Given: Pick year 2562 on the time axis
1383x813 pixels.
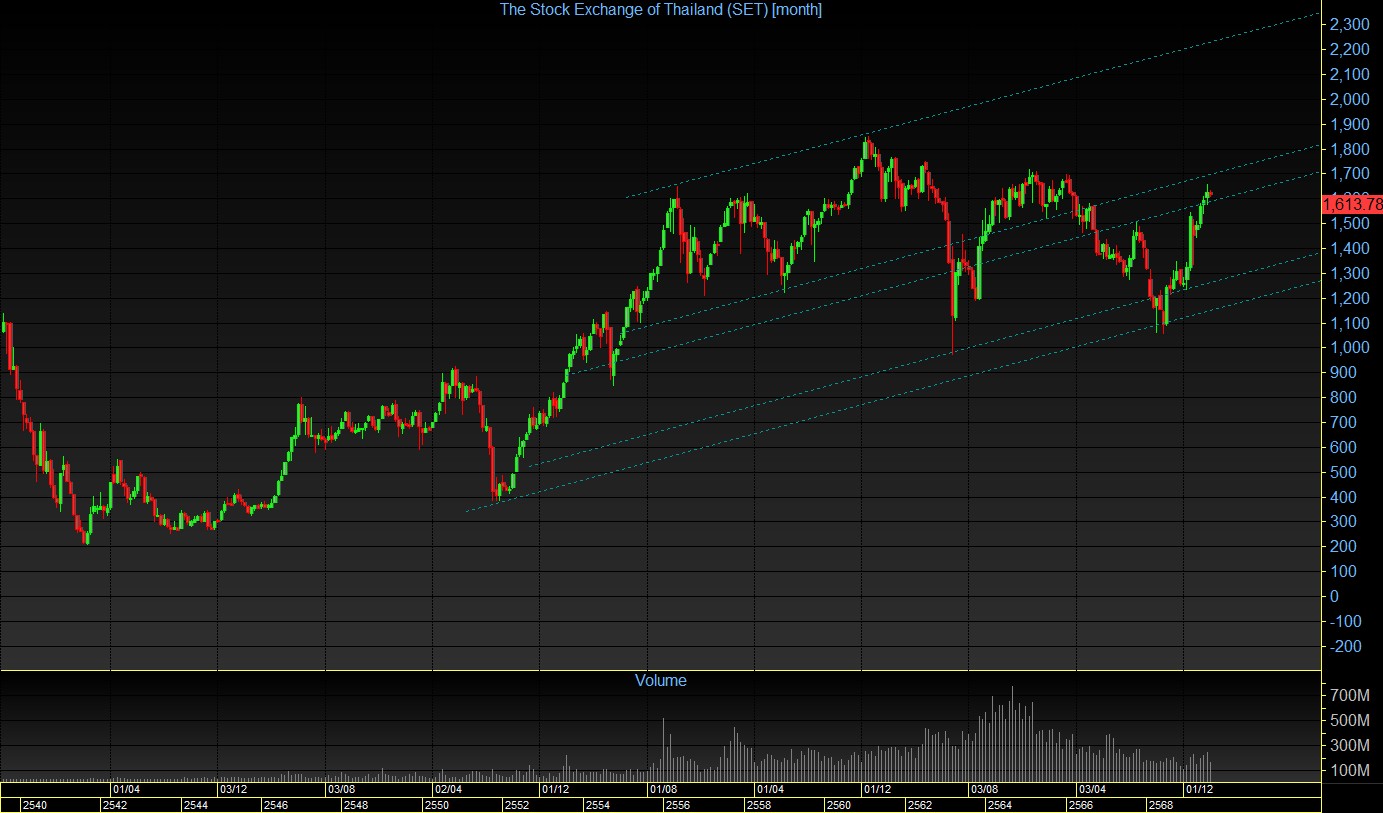Looking at the screenshot, I should coord(919,805).
